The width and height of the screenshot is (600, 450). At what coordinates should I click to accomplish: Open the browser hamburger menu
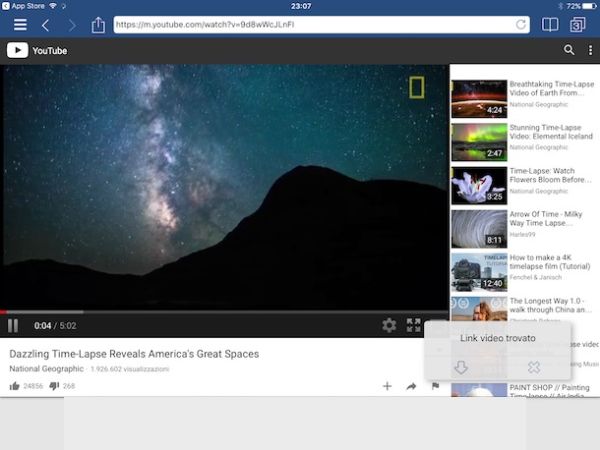(20, 24)
